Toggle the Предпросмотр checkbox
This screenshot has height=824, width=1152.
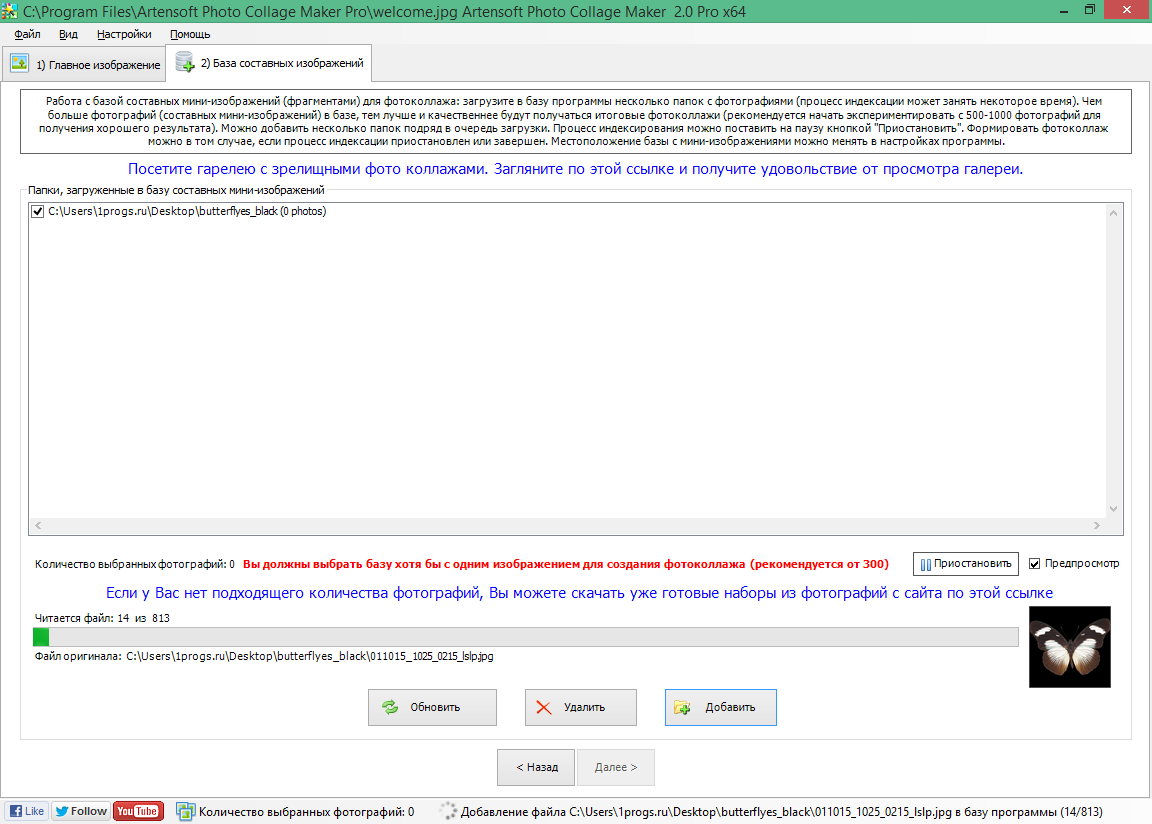[x=1034, y=563]
